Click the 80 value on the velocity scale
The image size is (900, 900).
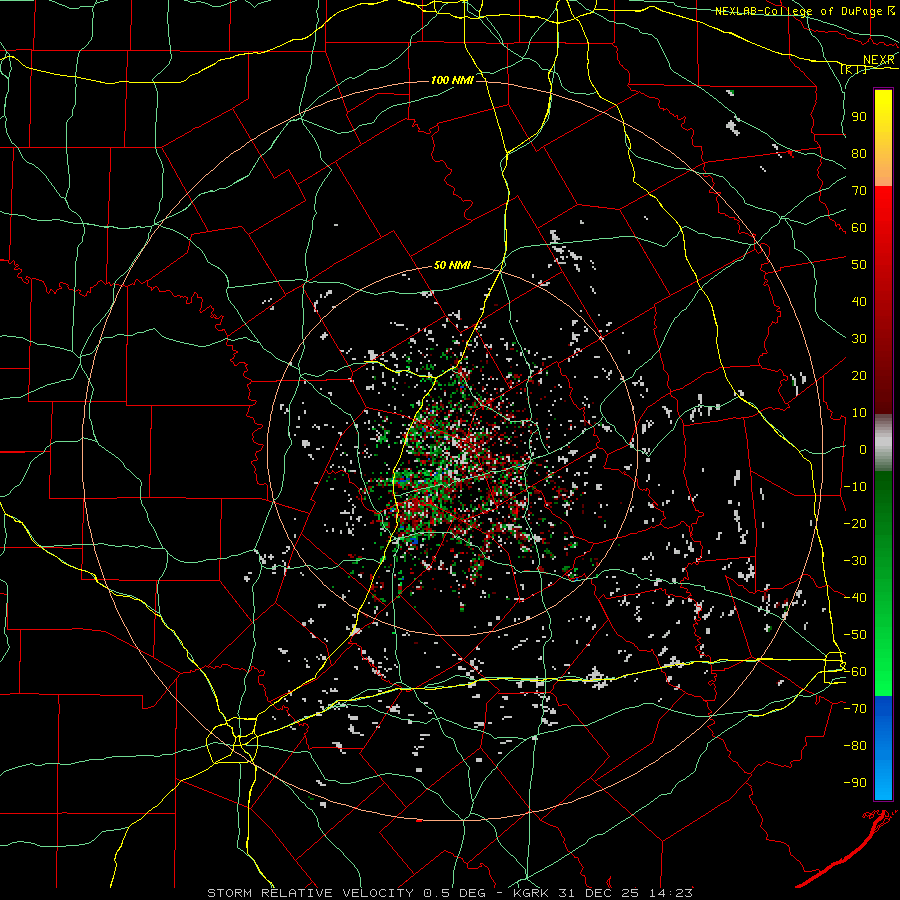pyautogui.click(x=859, y=154)
